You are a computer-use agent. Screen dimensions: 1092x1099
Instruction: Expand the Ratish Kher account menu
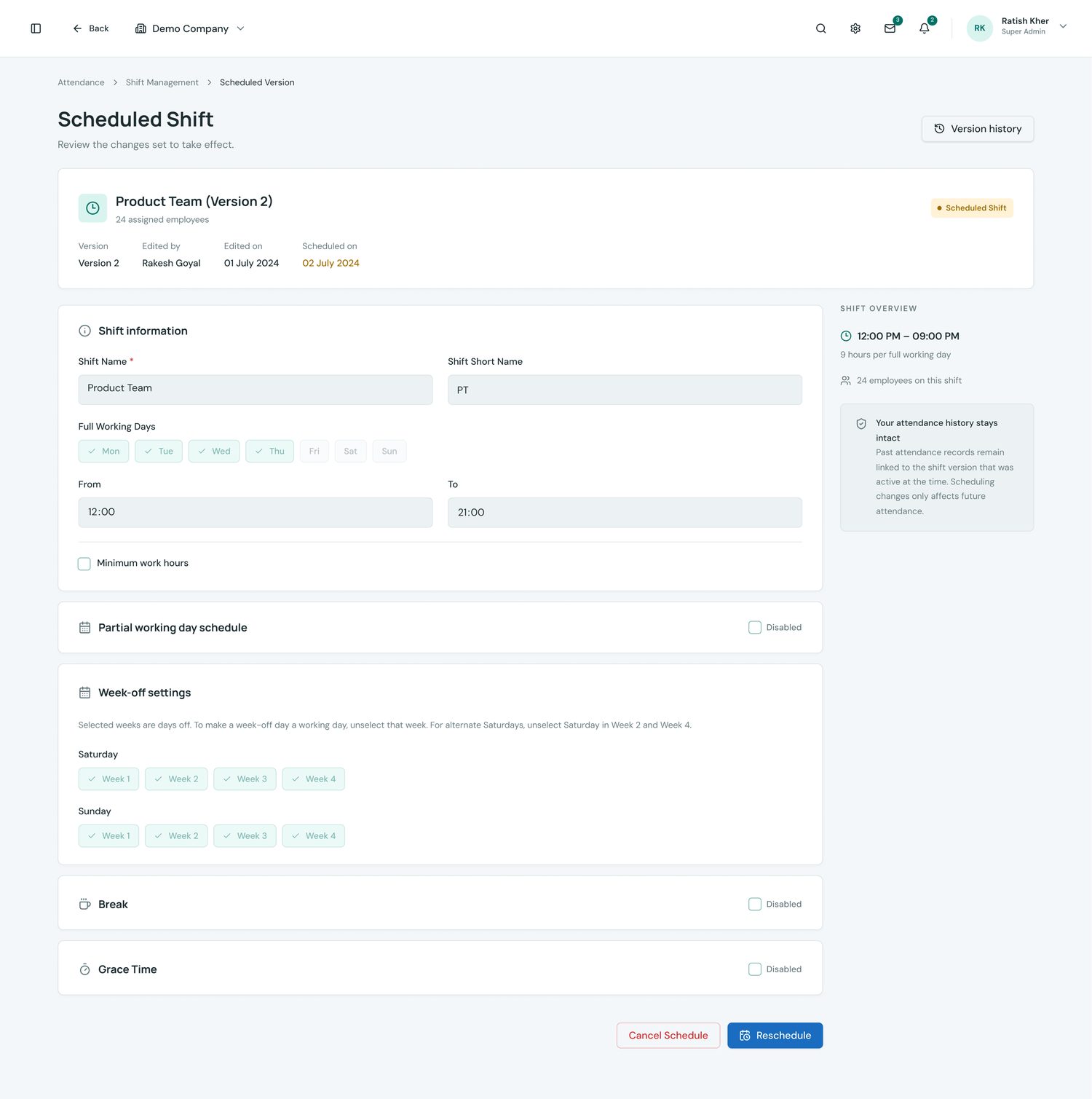tap(1063, 26)
